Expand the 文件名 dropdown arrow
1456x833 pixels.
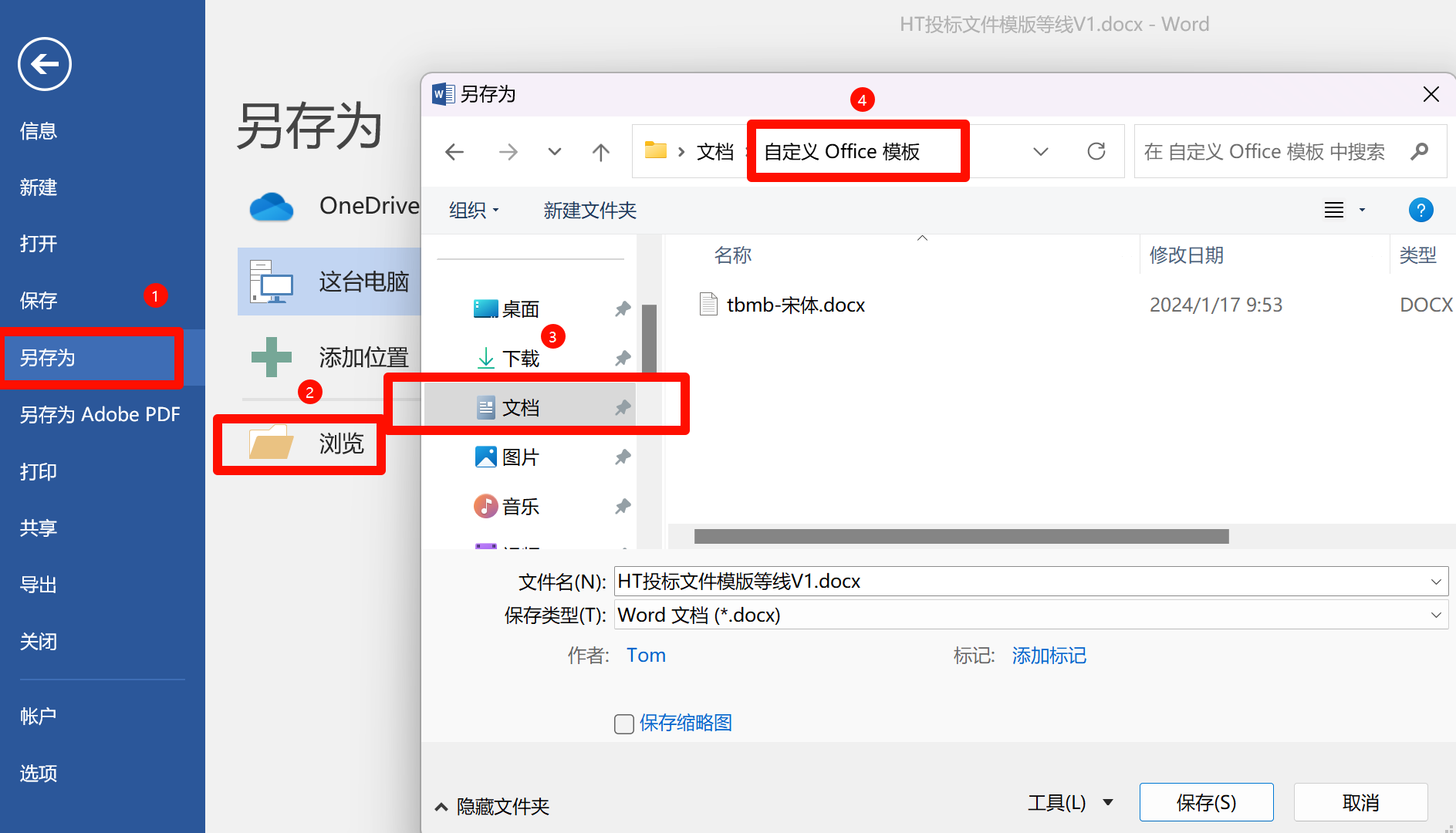pyautogui.click(x=1436, y=582)
